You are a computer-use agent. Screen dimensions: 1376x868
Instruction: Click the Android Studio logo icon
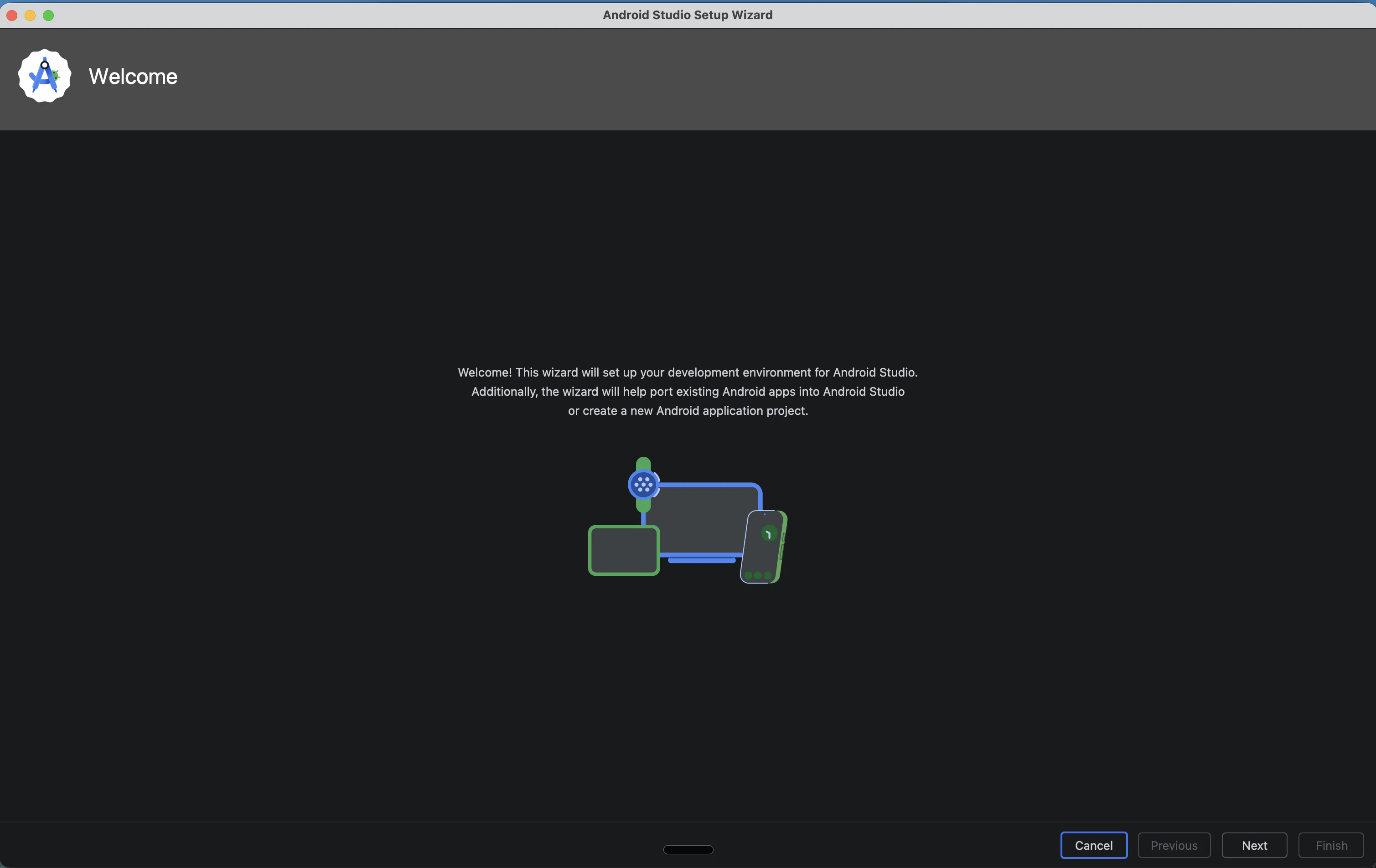(x=44, y=75)
